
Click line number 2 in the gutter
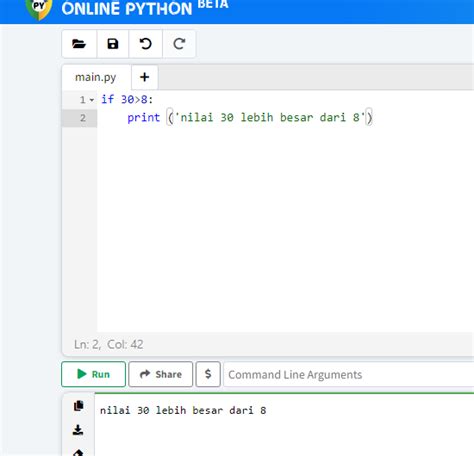(x=83, y=118)
